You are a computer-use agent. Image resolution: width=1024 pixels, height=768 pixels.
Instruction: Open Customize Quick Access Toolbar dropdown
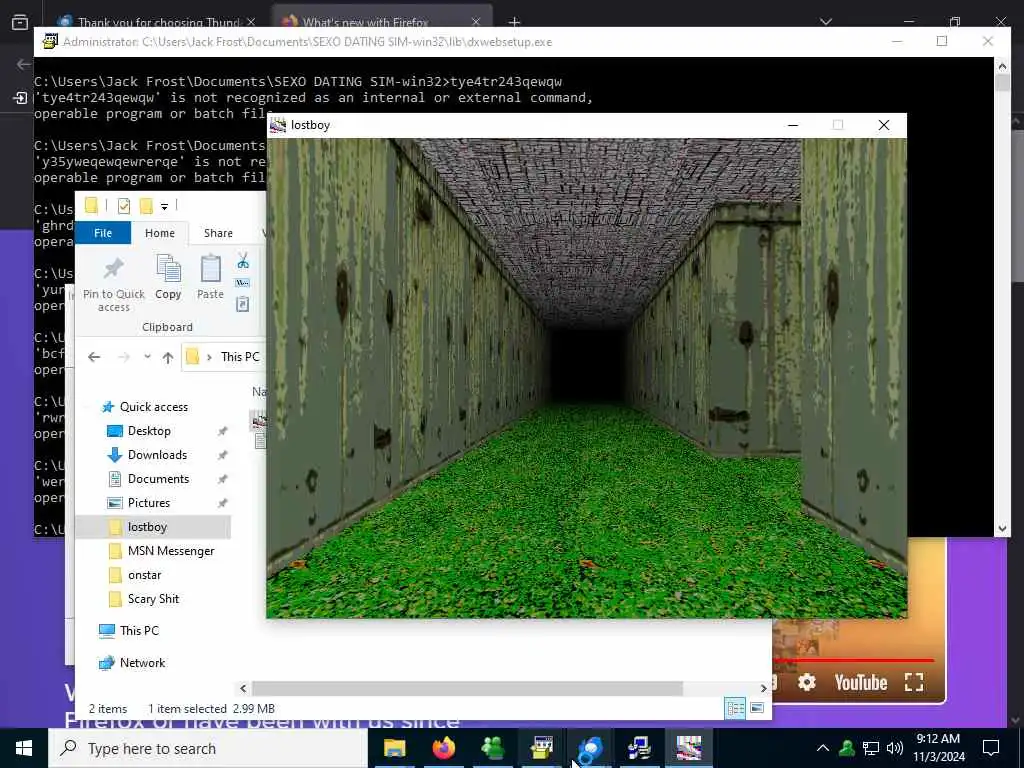tap(165, 207)
